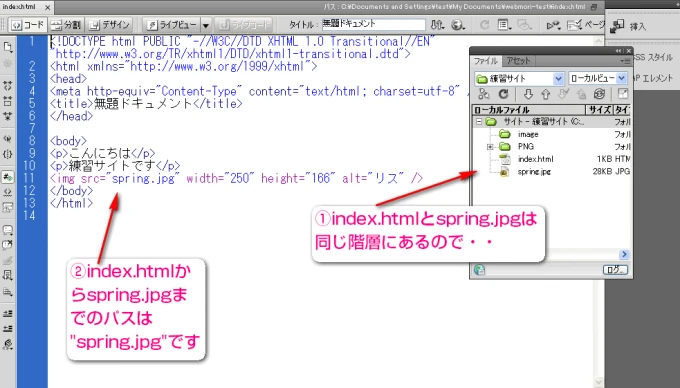680x388 pixels.
Task: Open the Open Documents list in coding toolbar
Action: (8, 47)
